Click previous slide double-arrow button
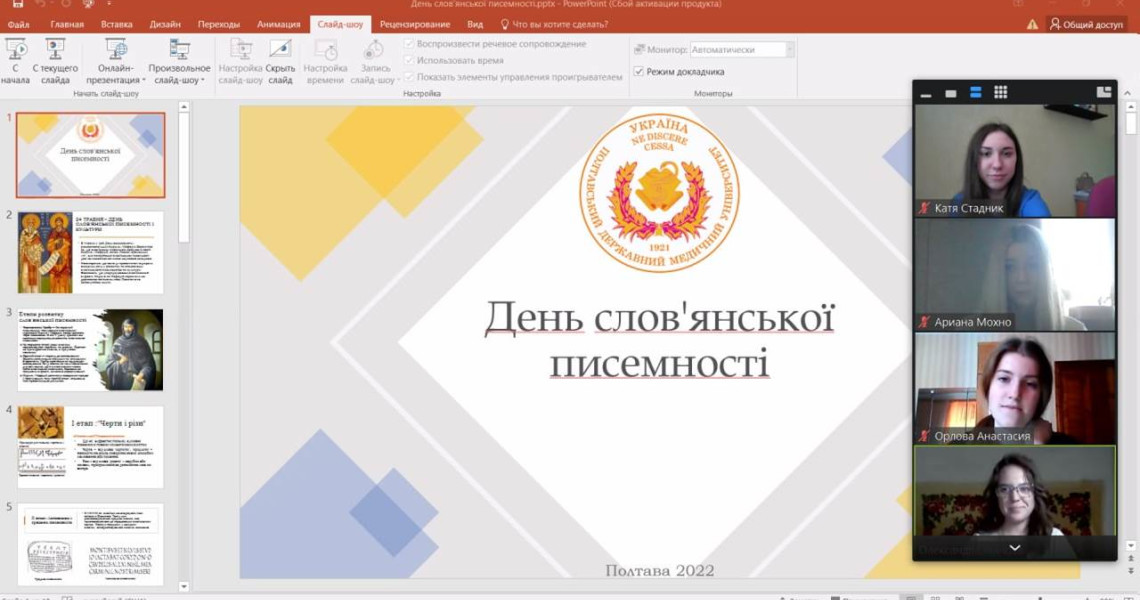Image resolution: width=1140 pixels, height=600 pixels. point(1131,559)
